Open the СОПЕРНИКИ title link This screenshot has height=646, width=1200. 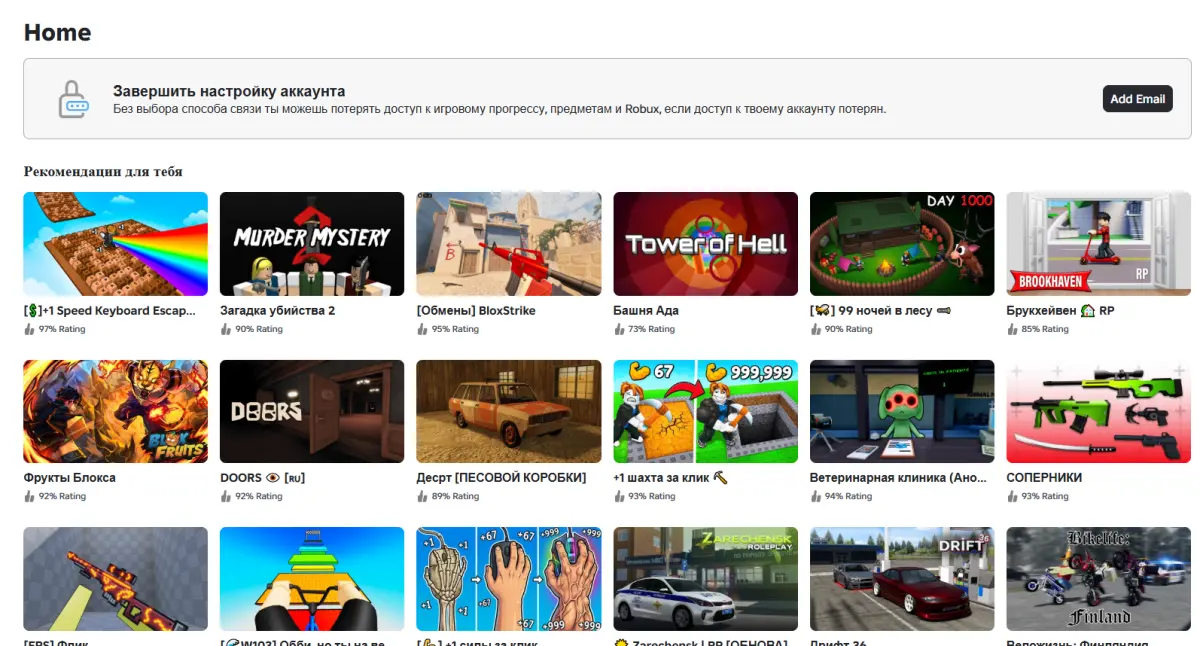(x=1044, y=478)
